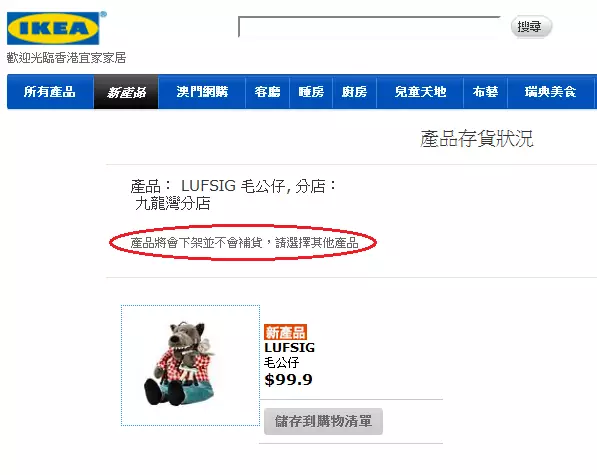597x475 pixels.
Task: Open the 澳門網購 menu item
Action: pyautogui.click(x=202, y=92)
